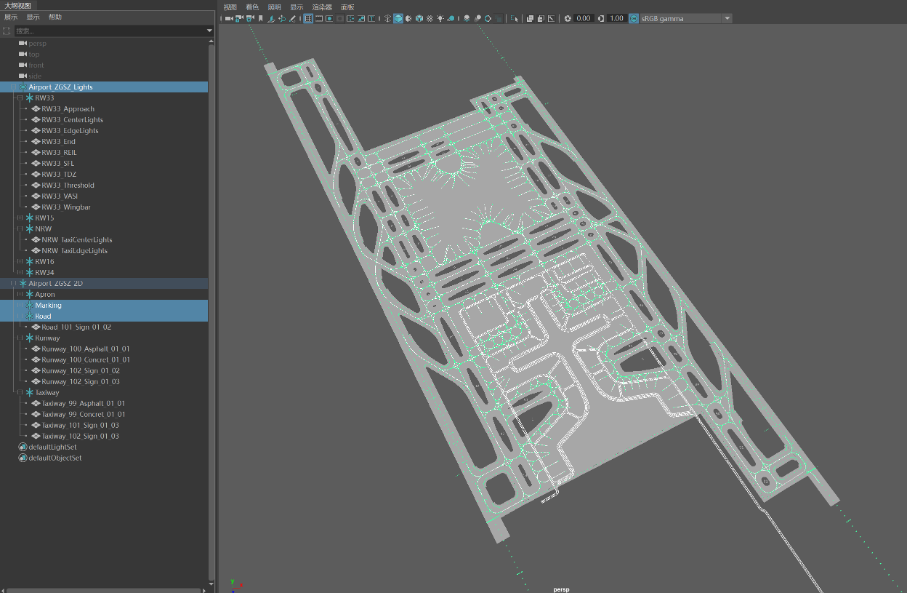Click the group icon beside Runway

tap(28, 338)
